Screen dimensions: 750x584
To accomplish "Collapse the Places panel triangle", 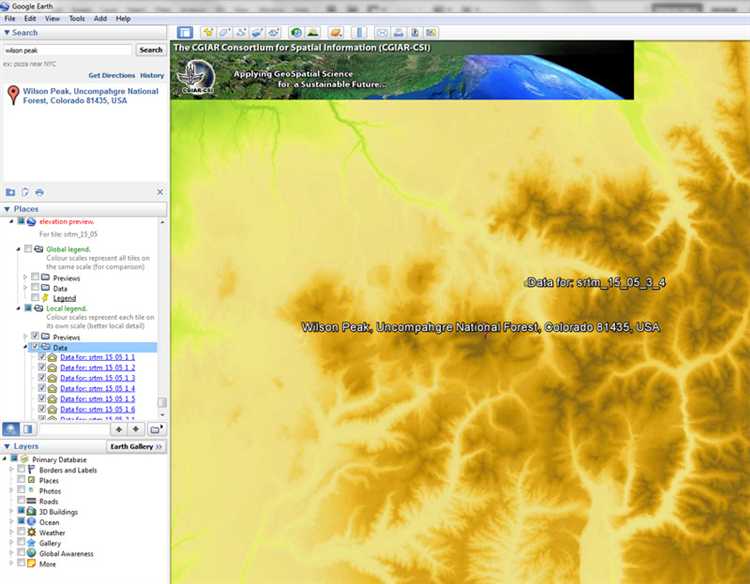I will (x=7, y=209).
